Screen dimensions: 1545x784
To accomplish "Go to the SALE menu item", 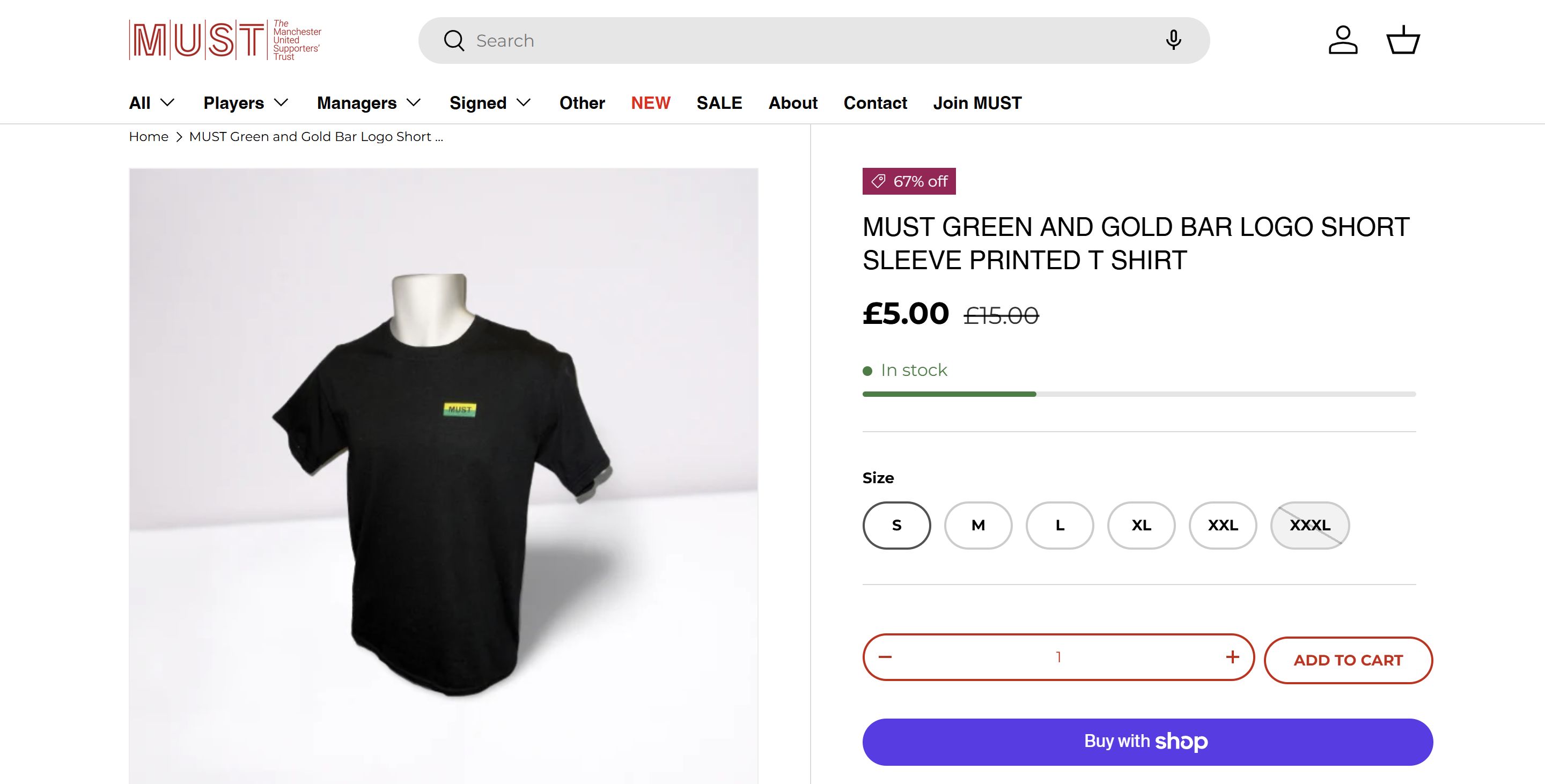I will (x=719, y=103).
